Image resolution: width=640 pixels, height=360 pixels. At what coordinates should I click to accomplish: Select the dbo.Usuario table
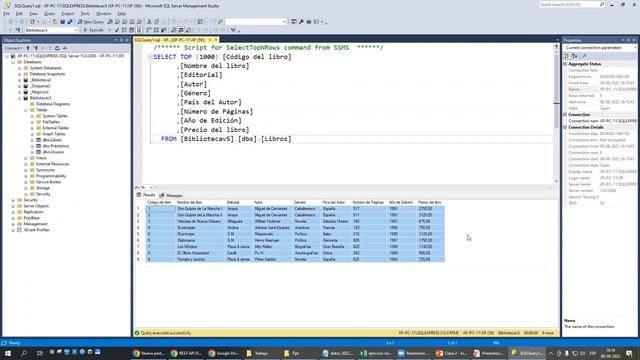click(x=53, y=152)
